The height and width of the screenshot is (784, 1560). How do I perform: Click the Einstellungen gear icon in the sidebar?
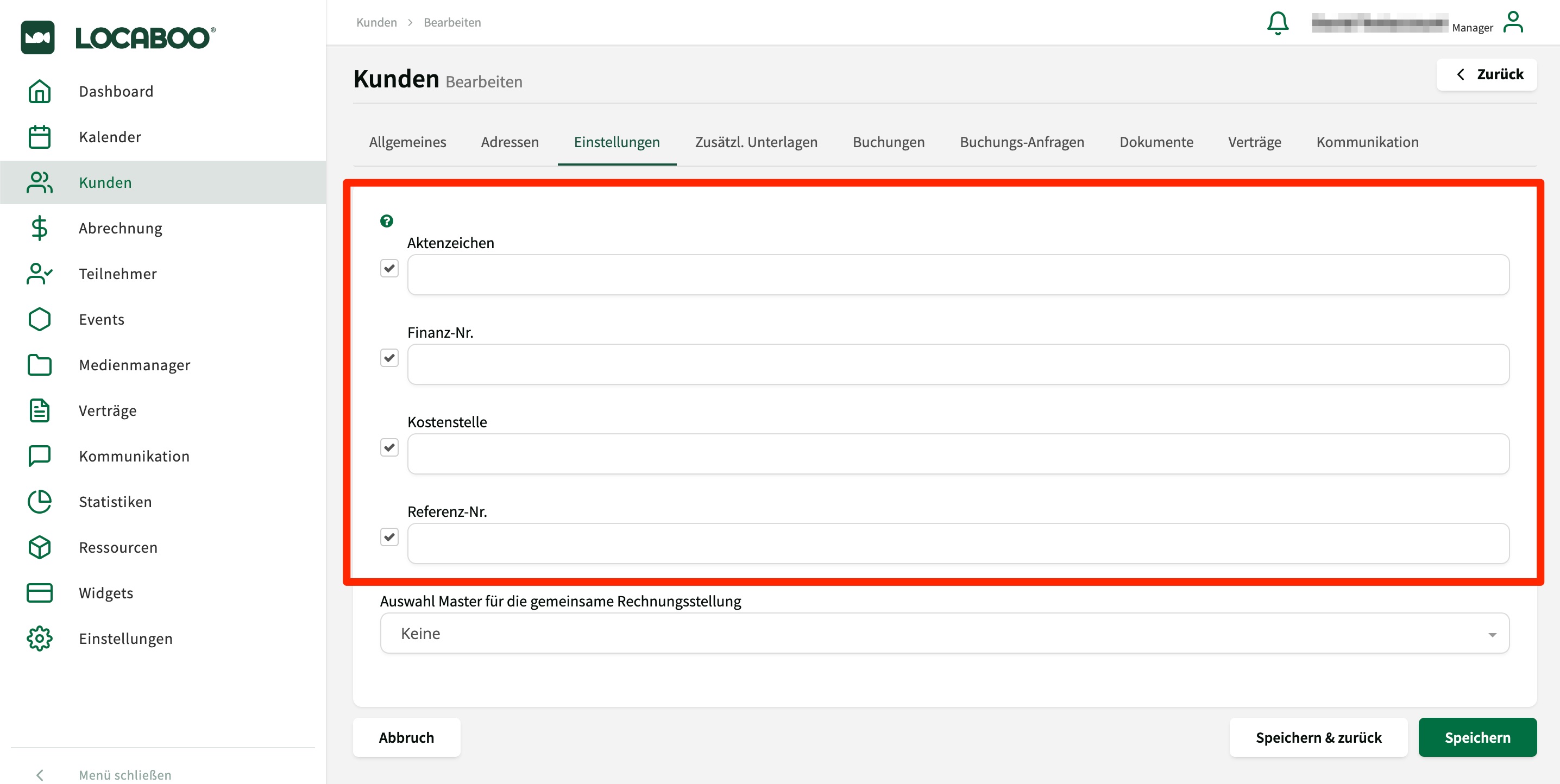tap(39, 638)
